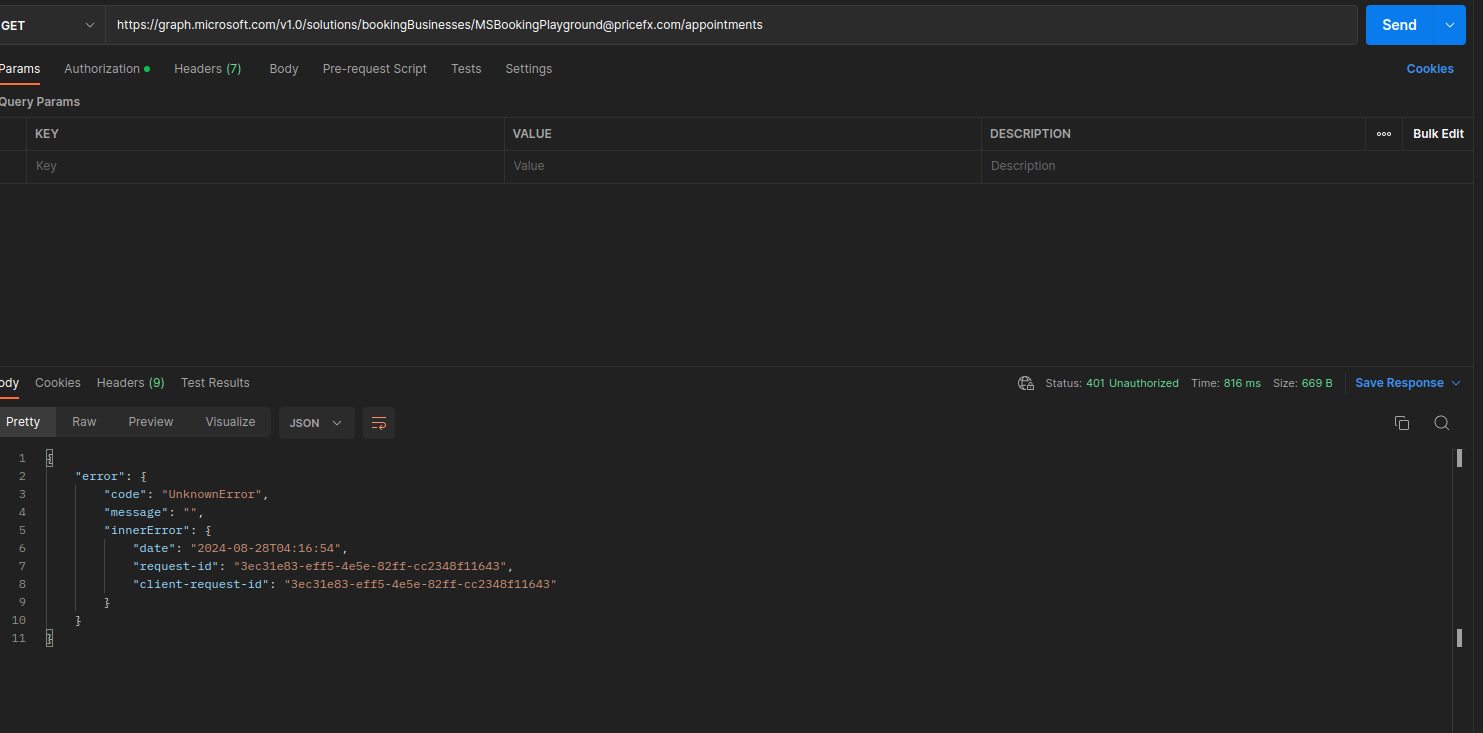1483x733 pixels.
Task: Select the Raw view mode
Action: (x=84, y=422)
